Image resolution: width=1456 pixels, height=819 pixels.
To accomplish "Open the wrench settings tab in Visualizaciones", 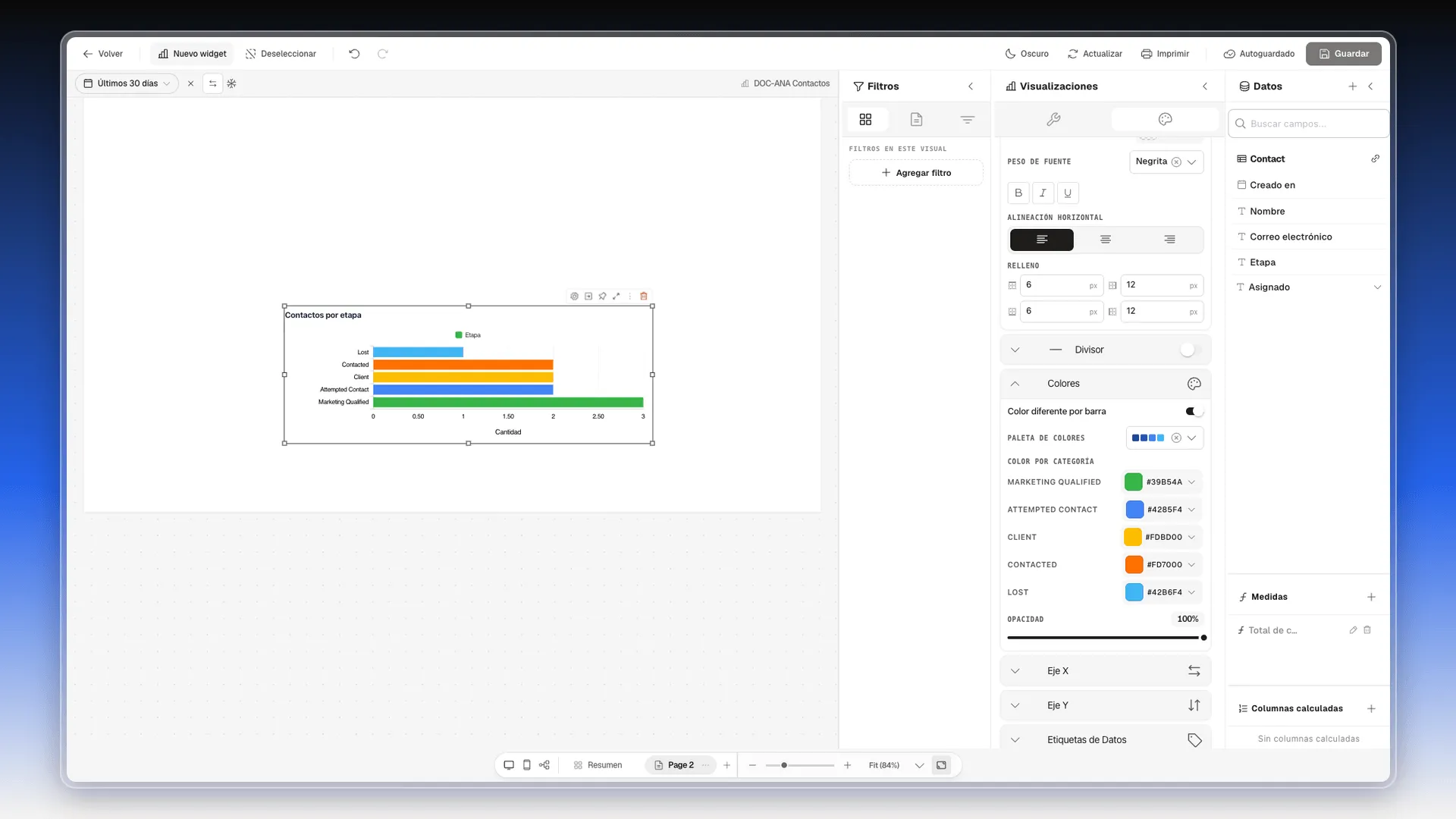I will click(x=1053, y=119).
